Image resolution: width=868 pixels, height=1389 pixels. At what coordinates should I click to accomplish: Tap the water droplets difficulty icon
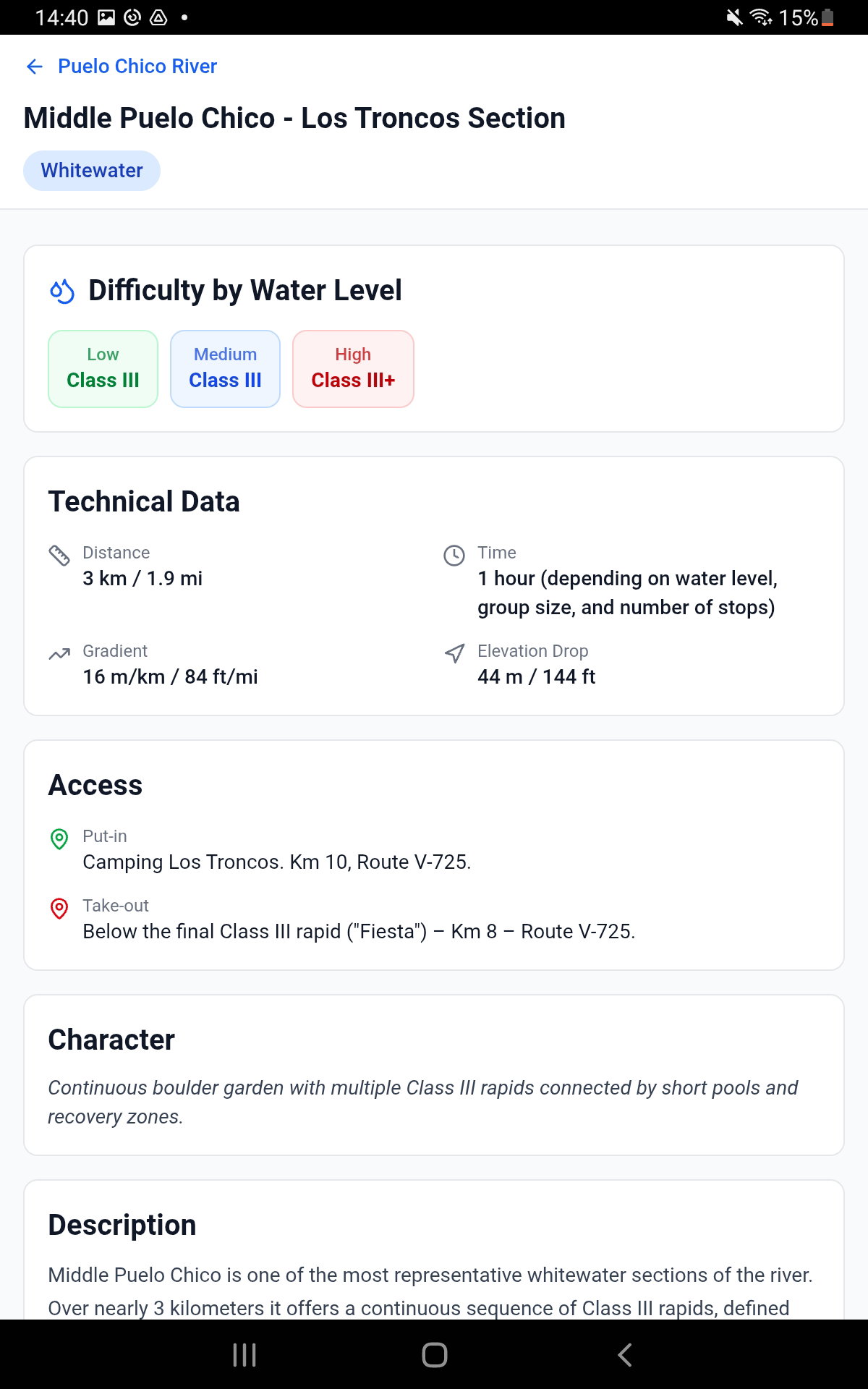pos(62,291)
